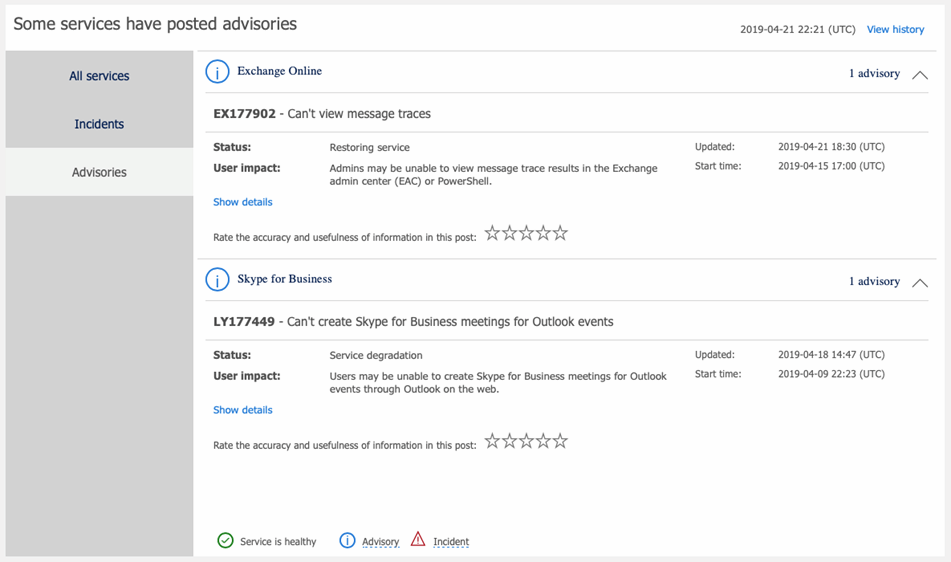Click start time 2019-04-15 17:00 (UTC)
Viewport: 951px width, 562px height.
pyautogui.click(x=832, y=166)
